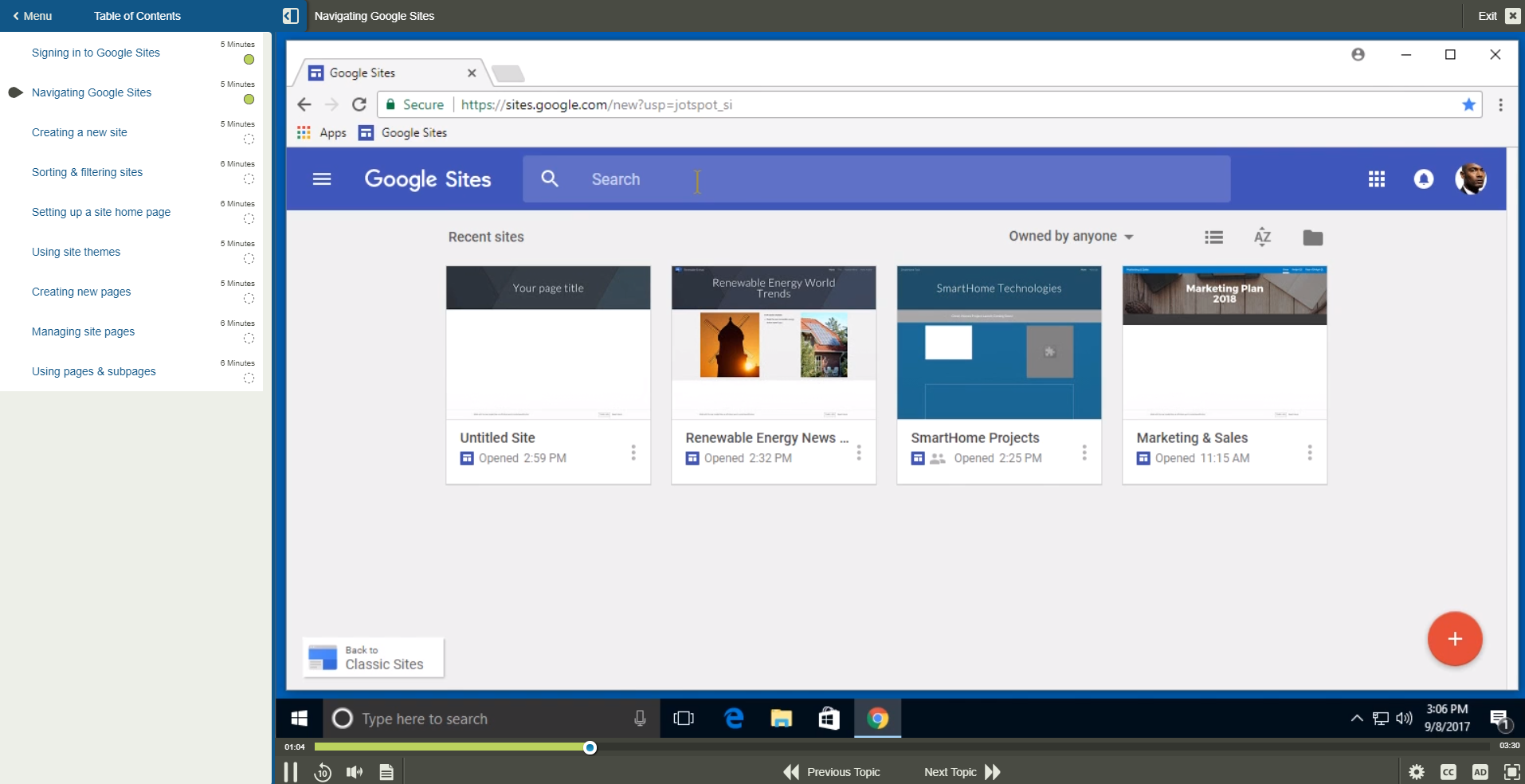The height and width of the screenshot is (784, 1525).
Task: Create a new site with the plus button
Action: click(x=1454, y=639)
